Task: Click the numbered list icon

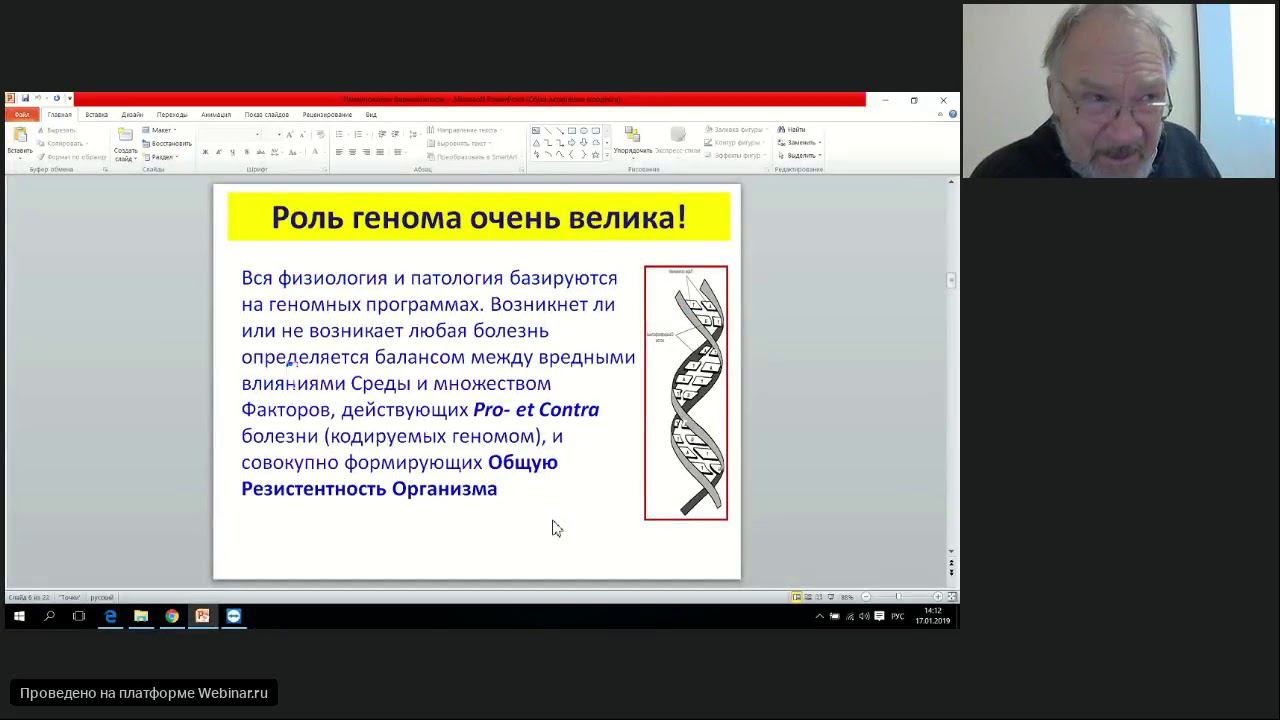Action: [x=357, y=134]
